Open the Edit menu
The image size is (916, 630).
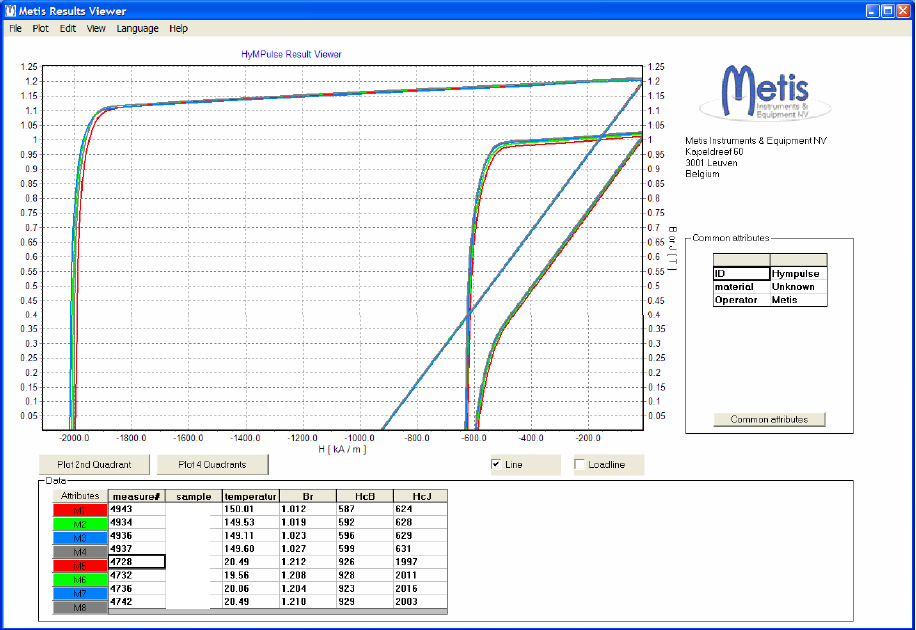point(67,29)
